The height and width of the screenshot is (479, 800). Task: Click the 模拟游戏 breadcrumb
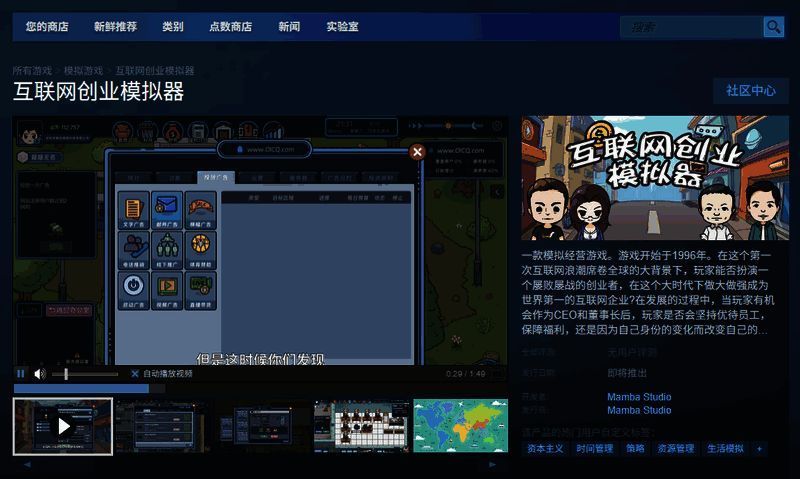point(83,70)
